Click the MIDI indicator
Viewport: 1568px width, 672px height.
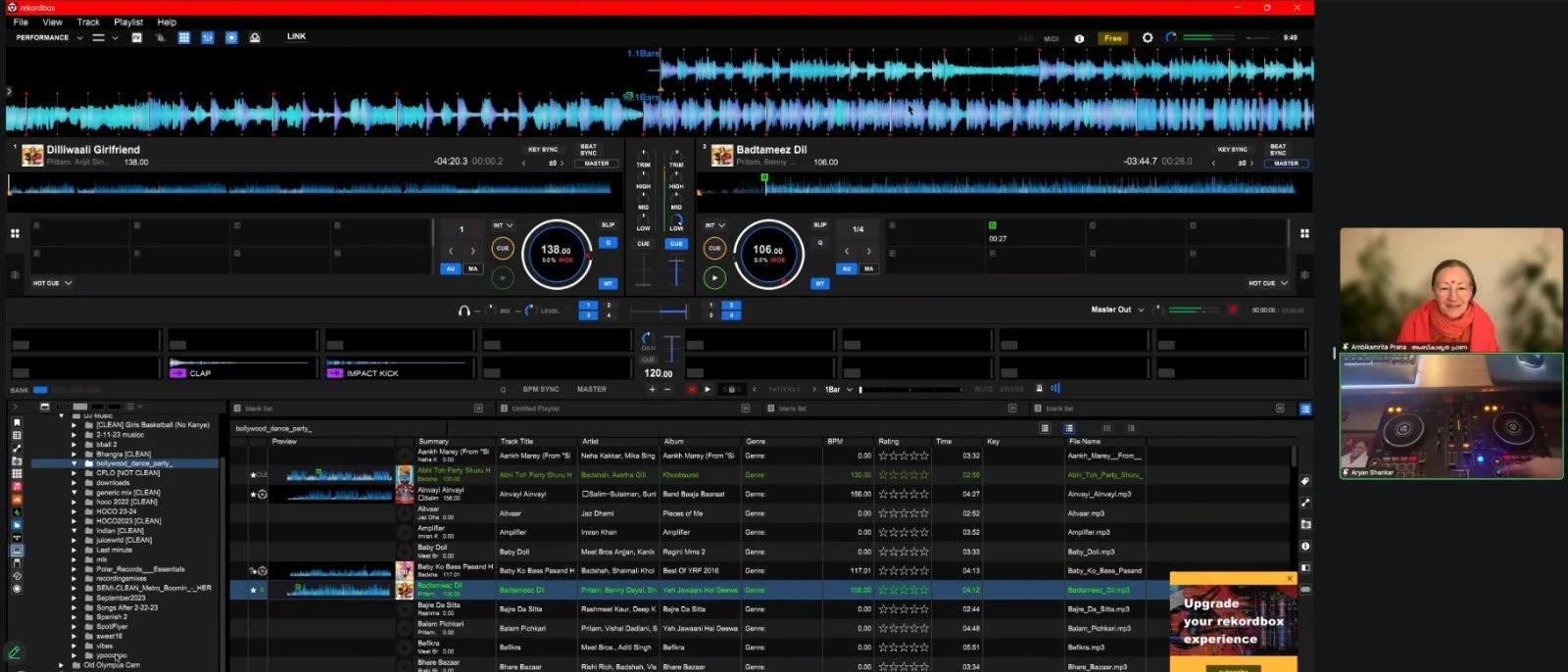pos(1052,39)
